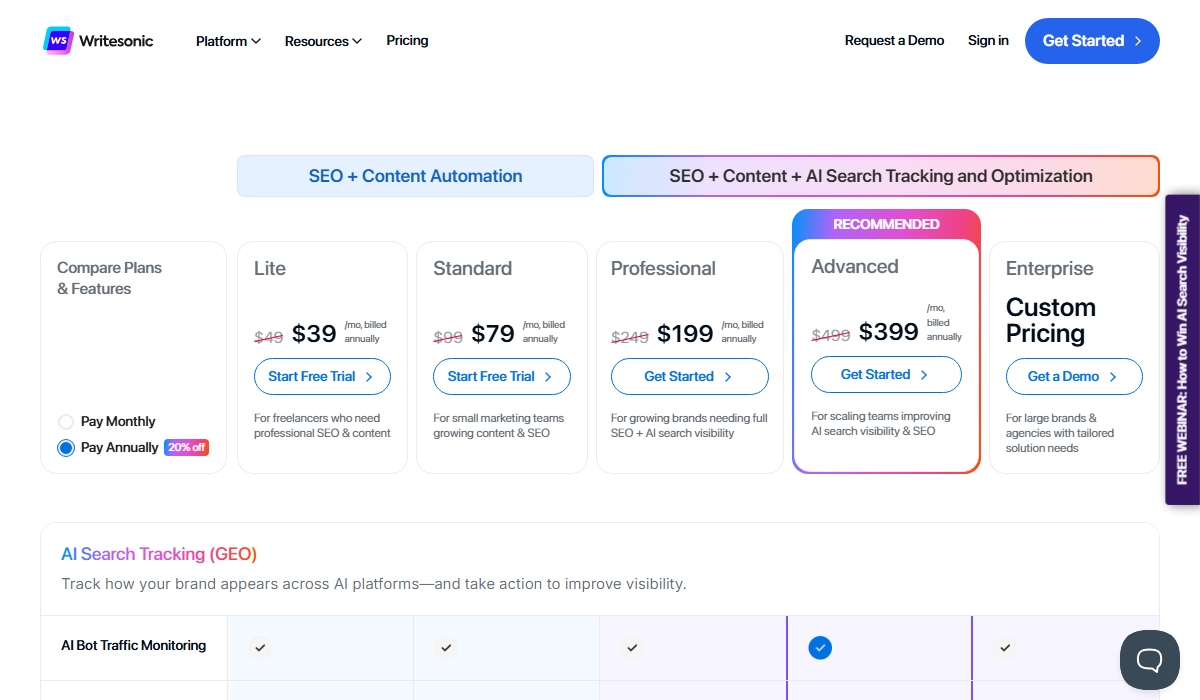This screenshot has width=1200, height=700.
Task: Click the checkmark under the Enterprise column
Action: coord(1005,648)
